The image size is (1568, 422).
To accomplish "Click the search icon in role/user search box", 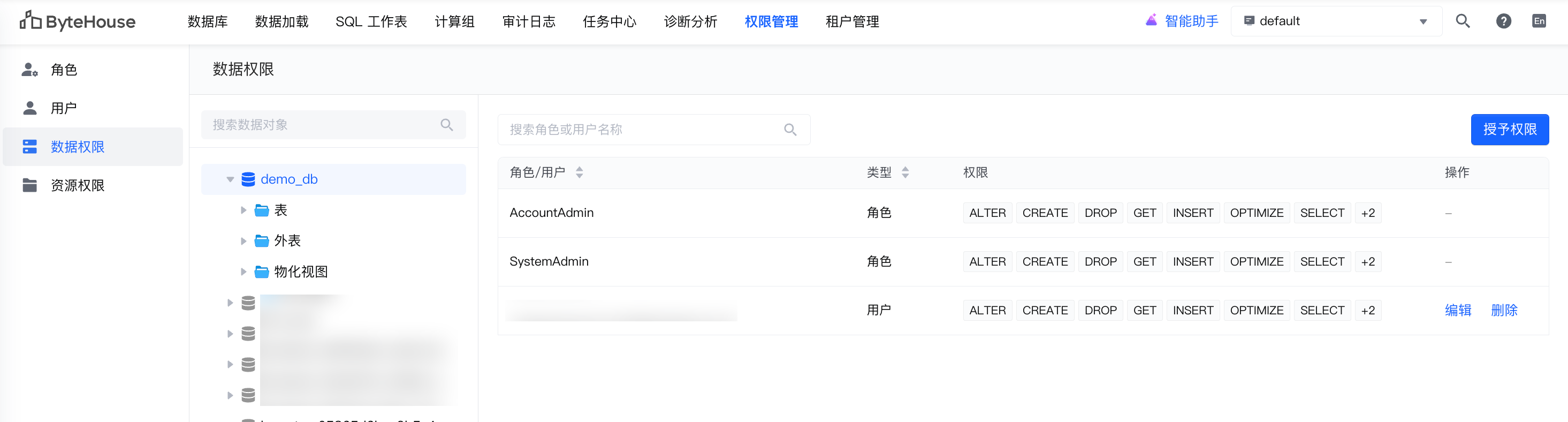I will coord(790,130).
